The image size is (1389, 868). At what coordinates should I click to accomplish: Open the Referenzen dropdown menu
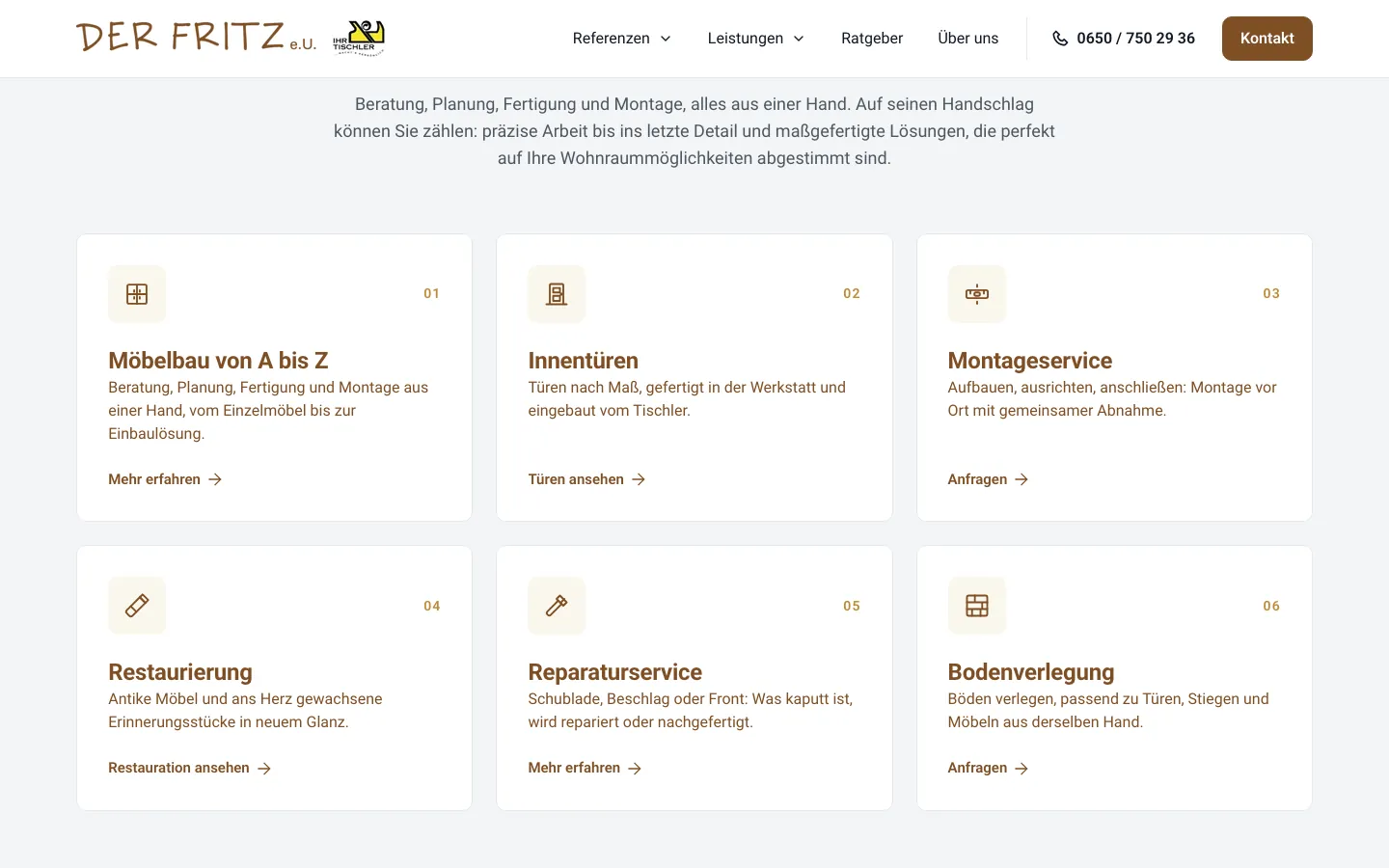click(x=621, y=39)
